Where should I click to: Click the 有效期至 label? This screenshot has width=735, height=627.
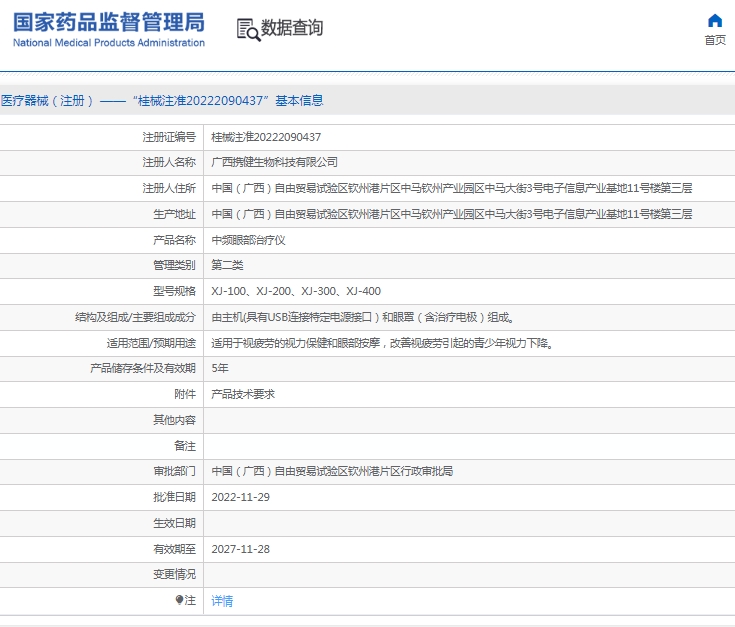click(x=174, y=549)
